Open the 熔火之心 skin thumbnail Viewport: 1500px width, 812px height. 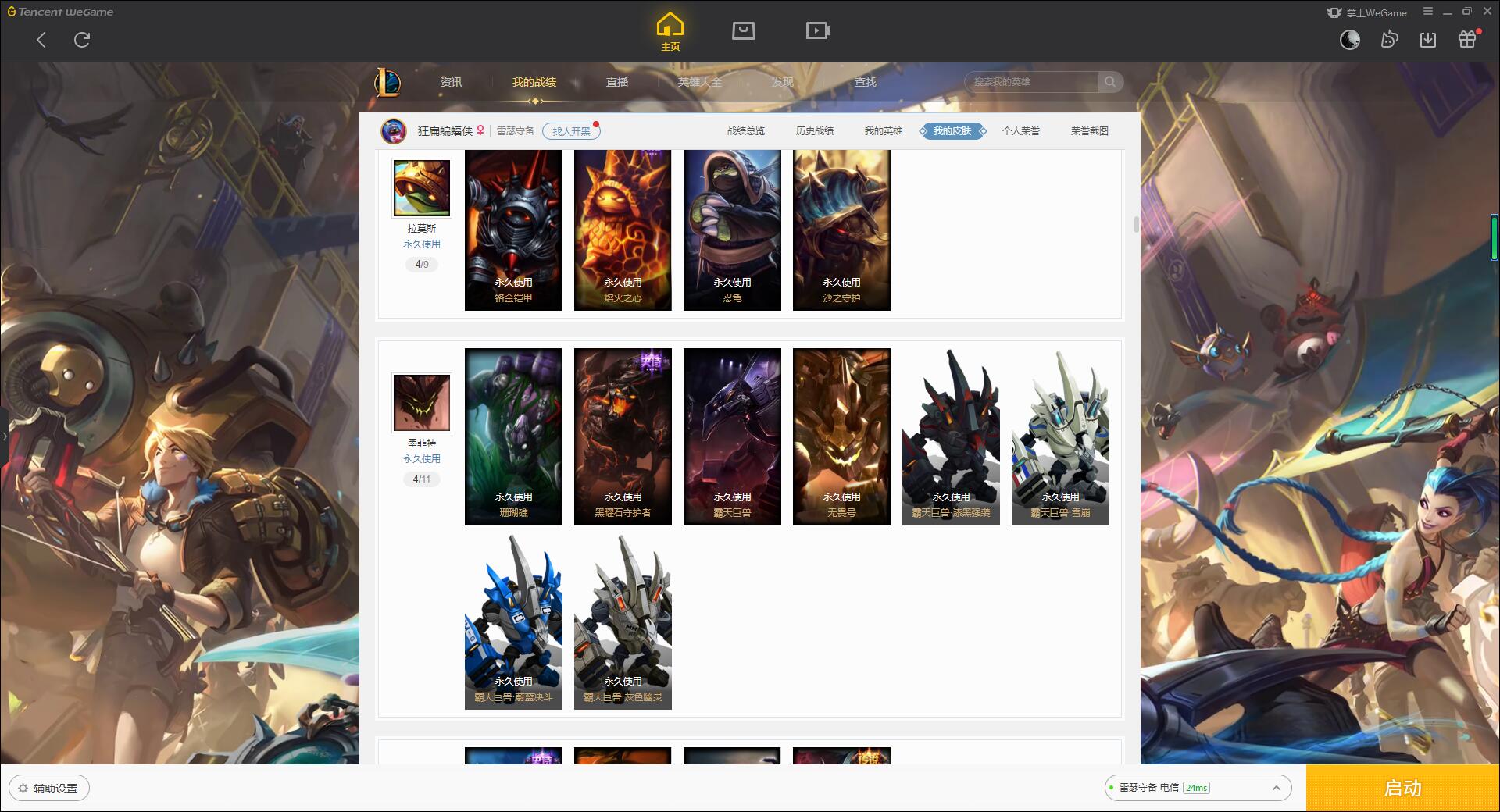point(623,230)
